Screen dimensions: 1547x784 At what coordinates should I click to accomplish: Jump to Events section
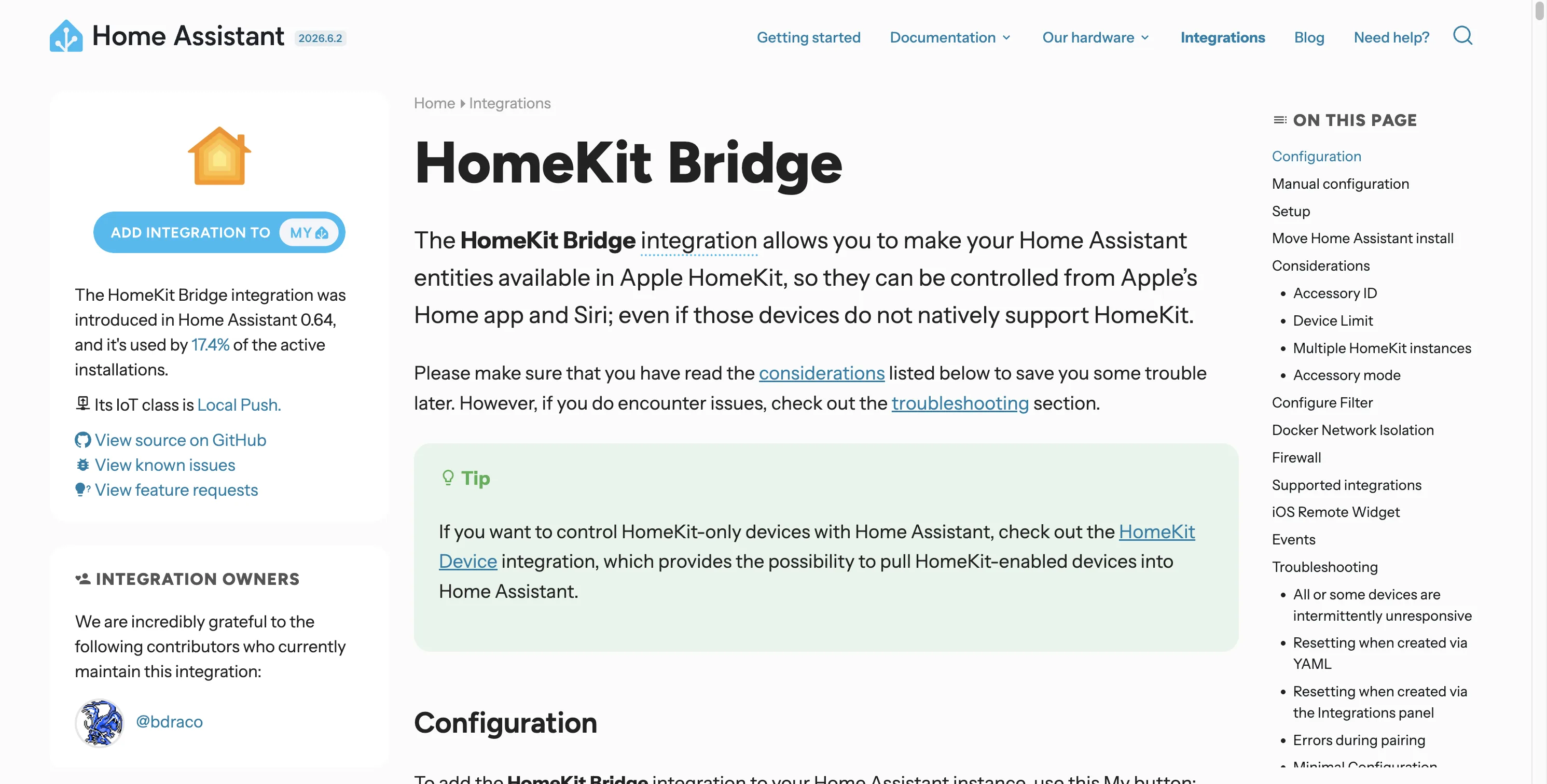click(x=1293, y=540)
